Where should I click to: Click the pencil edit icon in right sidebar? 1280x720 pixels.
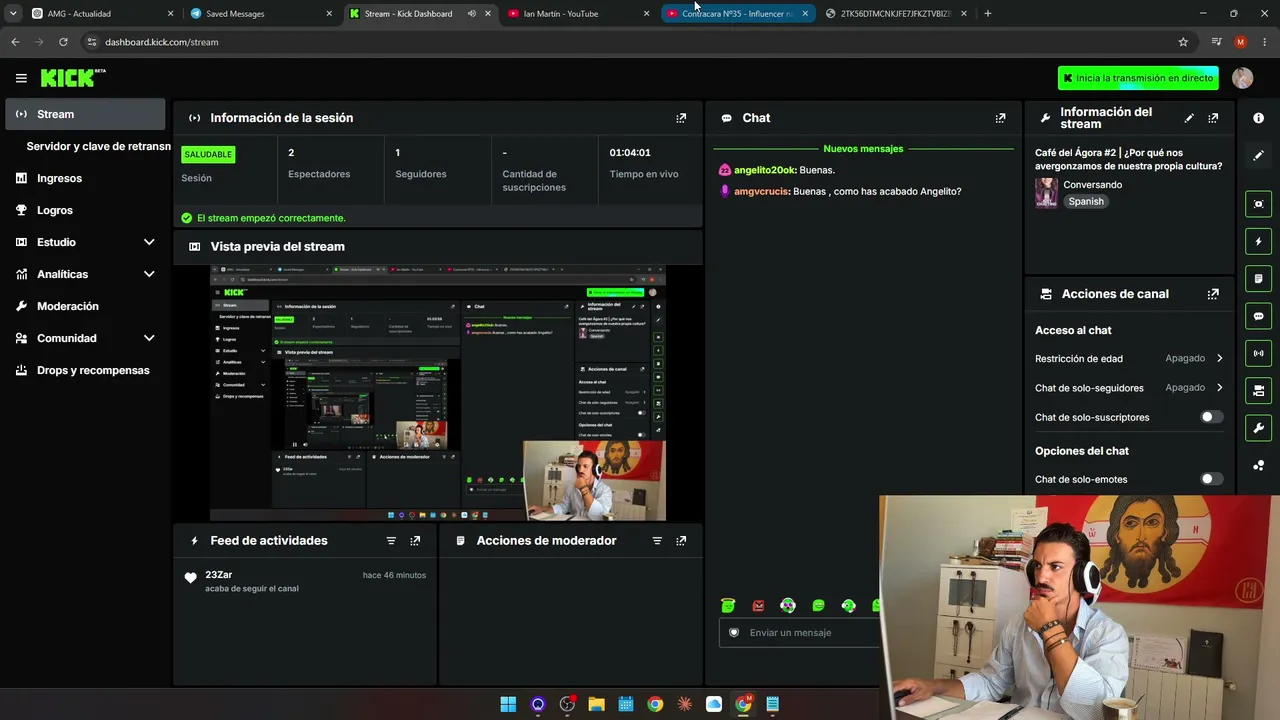pyautogui.click(x=1258, y=156)
